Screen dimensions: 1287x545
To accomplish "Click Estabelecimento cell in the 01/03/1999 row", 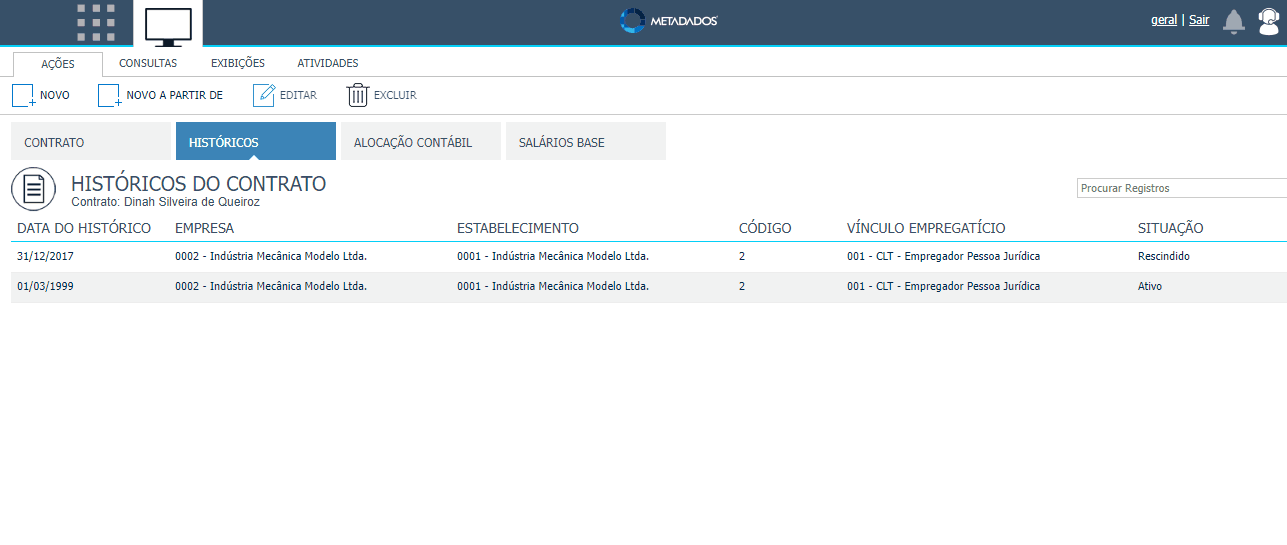I will coord(553,287).
